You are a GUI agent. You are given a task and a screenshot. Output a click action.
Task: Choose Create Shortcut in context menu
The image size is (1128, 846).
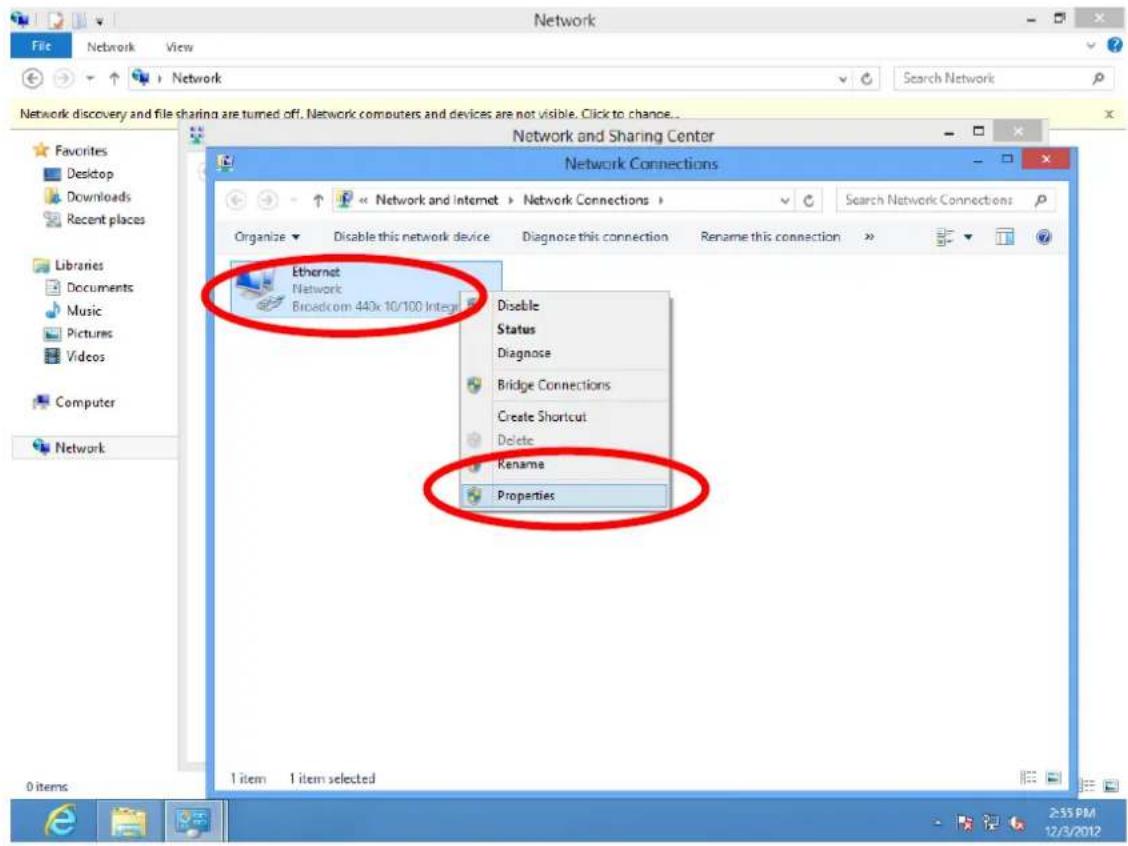(542, 417)
